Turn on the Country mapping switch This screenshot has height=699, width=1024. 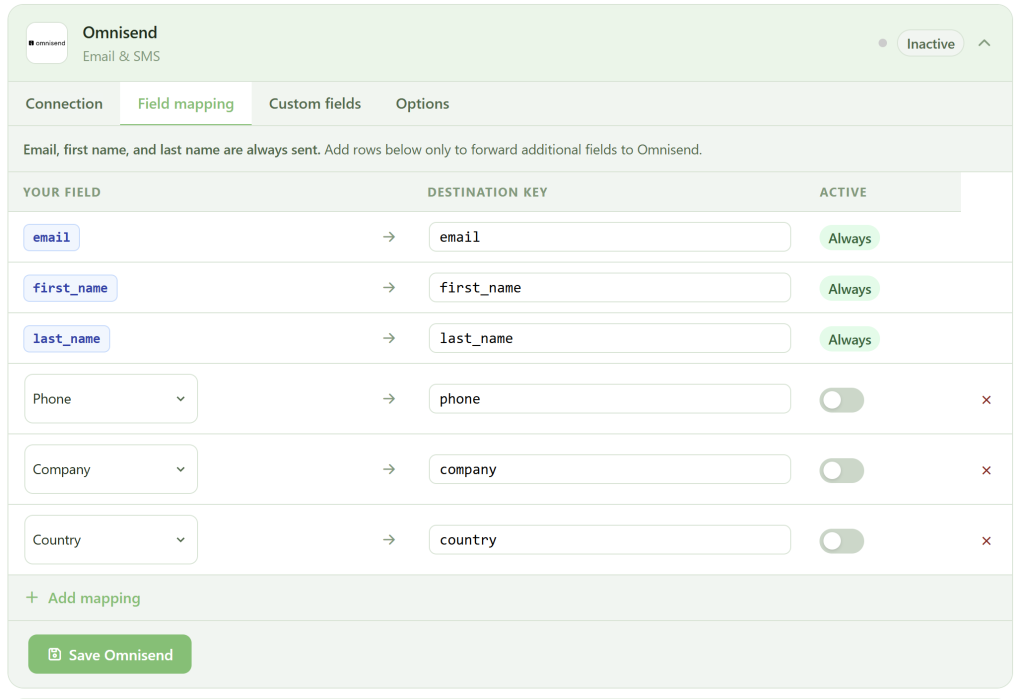pyautogui.click(x=842, y=541)
